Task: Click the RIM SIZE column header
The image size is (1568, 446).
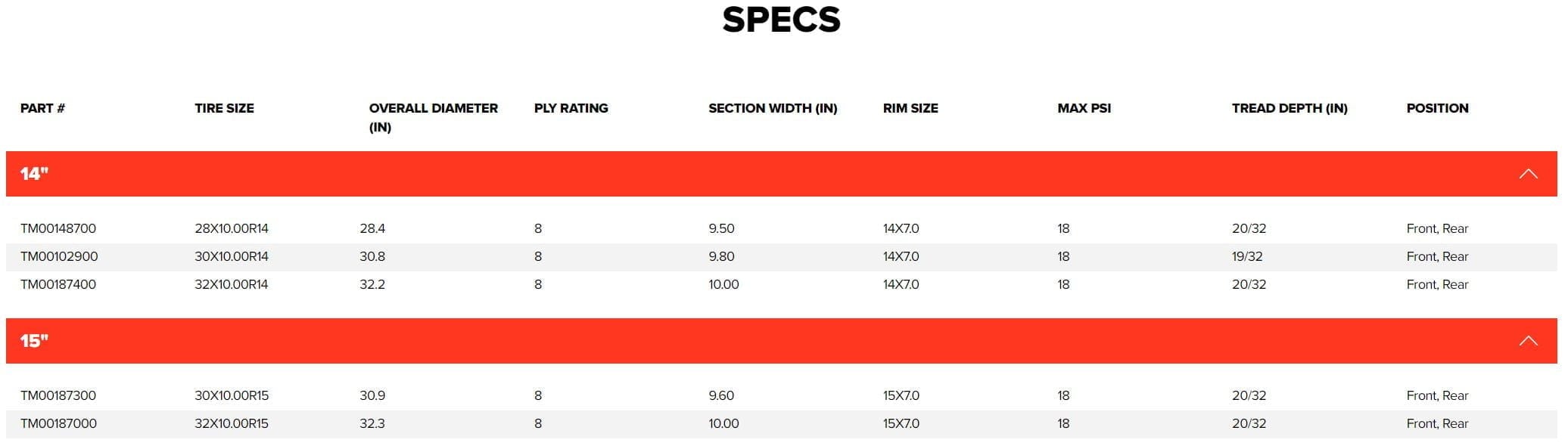Action: [x=910, y=108]
